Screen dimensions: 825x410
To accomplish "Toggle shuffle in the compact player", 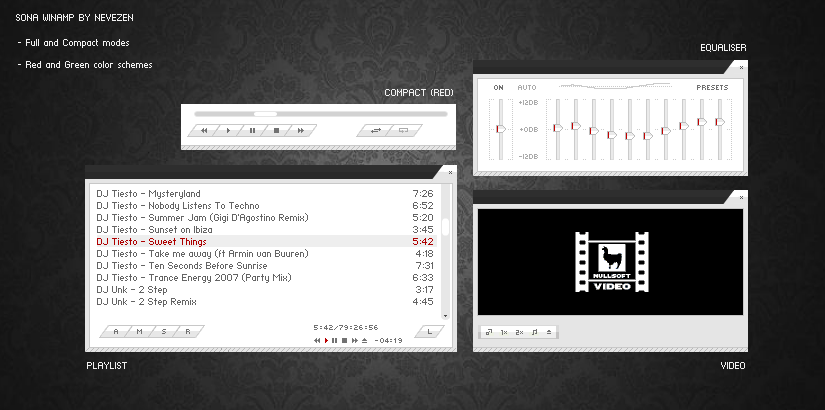I will coord(376,131).
